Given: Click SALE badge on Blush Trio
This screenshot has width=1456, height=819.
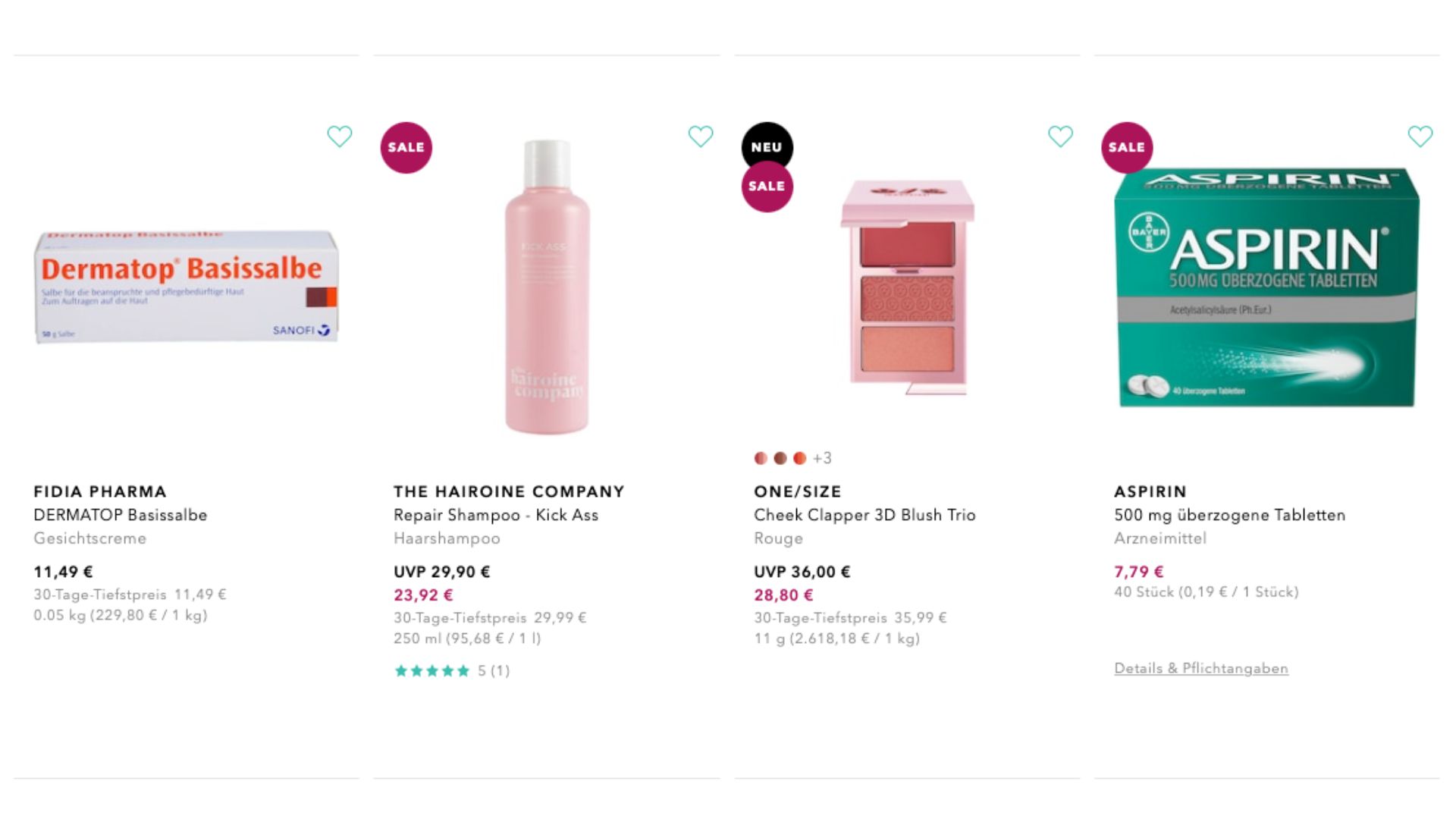Looking at the screenshot, I should tap(767, 187).
